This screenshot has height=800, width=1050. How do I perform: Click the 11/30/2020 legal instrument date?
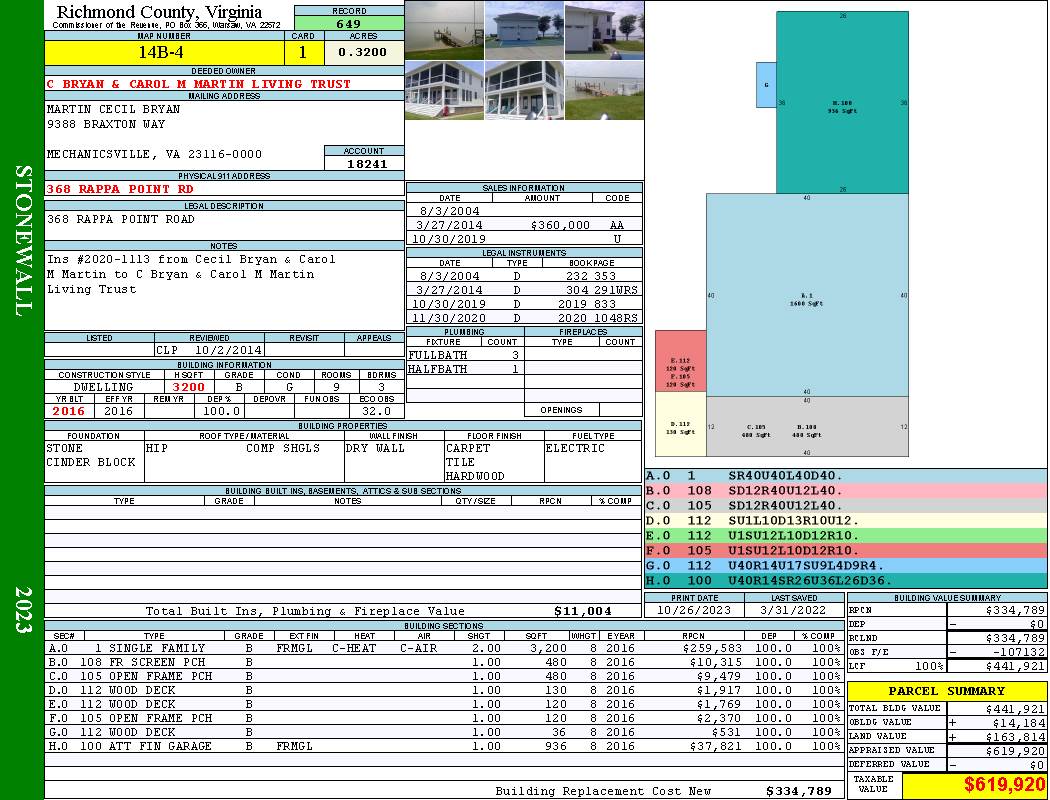pyautogui.click(x=449, y=318)
